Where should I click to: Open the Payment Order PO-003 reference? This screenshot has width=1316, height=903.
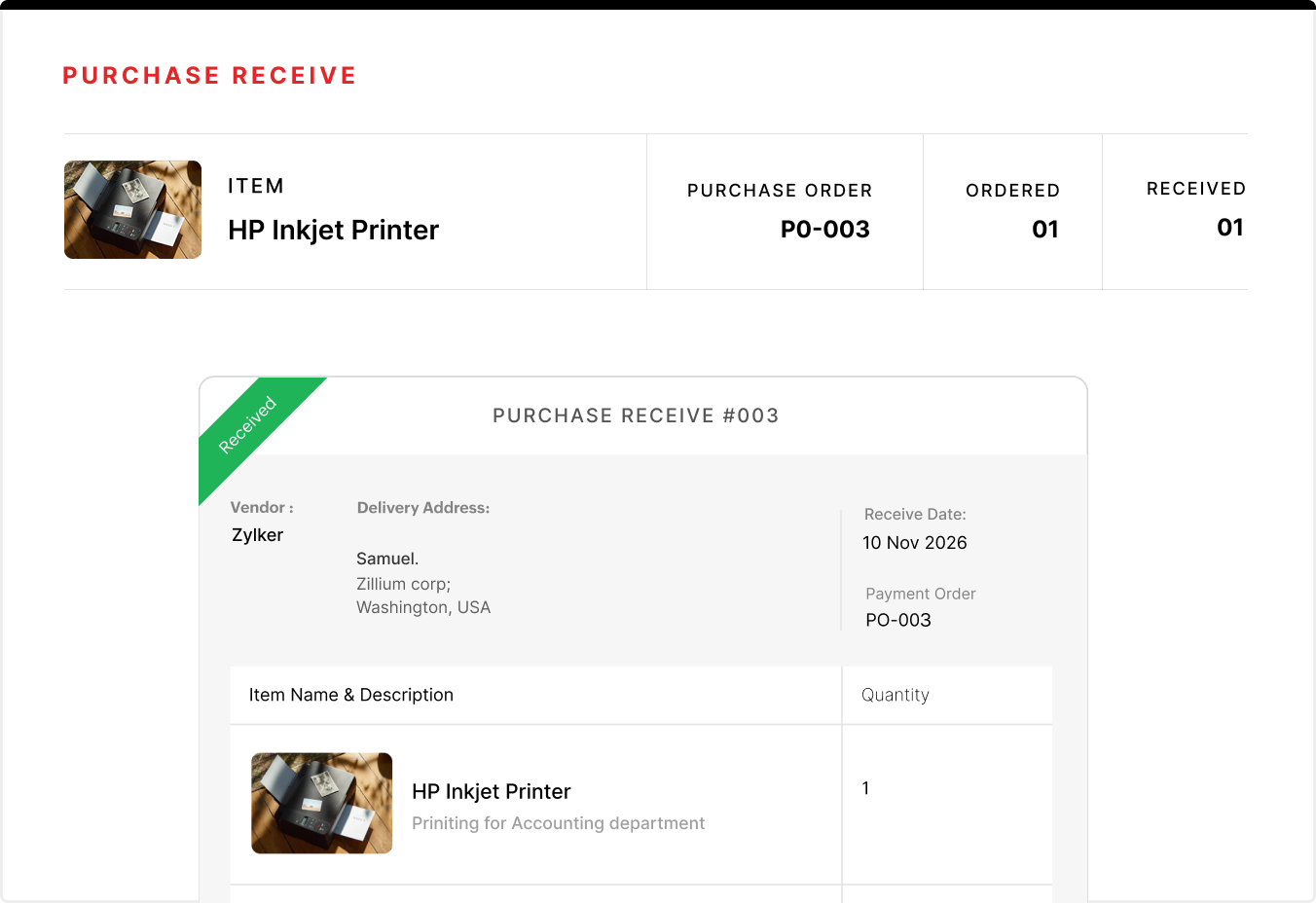pyautogui.click(x=896, y=620)
